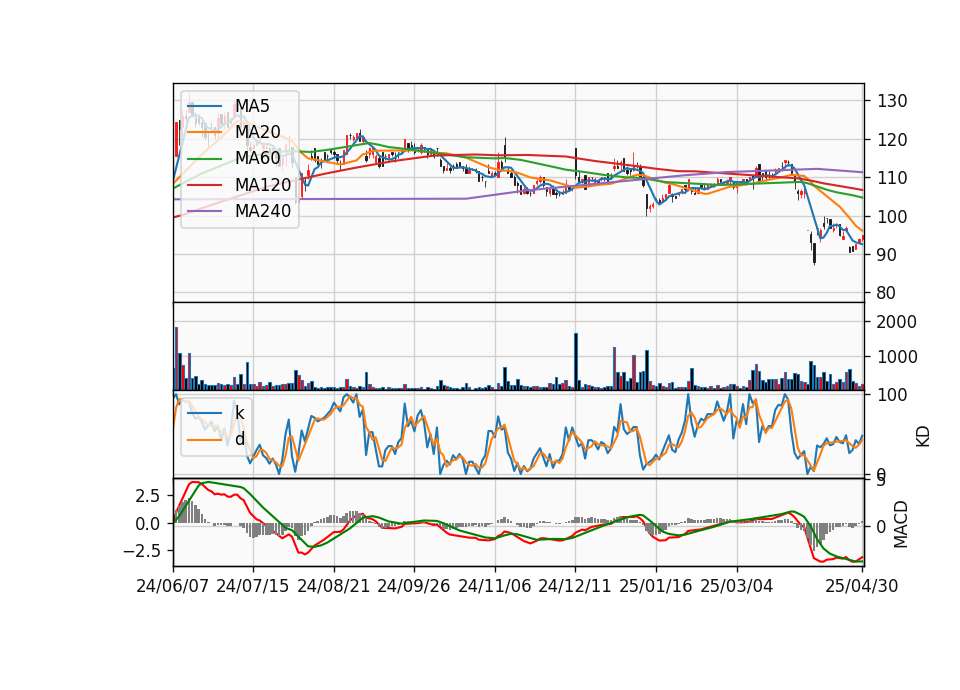Click the 24/08/21 date axis label
The width and height of the screenshot is (960, 690).
334,586
